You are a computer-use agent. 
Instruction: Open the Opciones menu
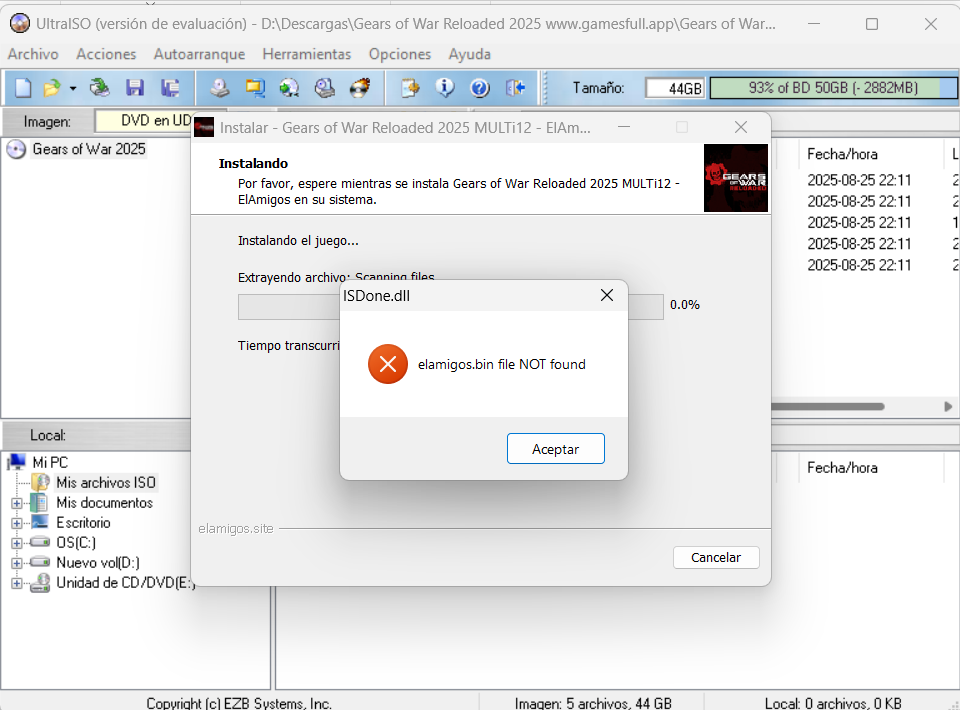(x=400, y=54)
